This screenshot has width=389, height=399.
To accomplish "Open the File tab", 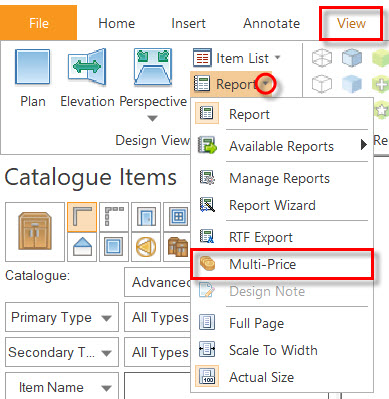I will (38, 23).
